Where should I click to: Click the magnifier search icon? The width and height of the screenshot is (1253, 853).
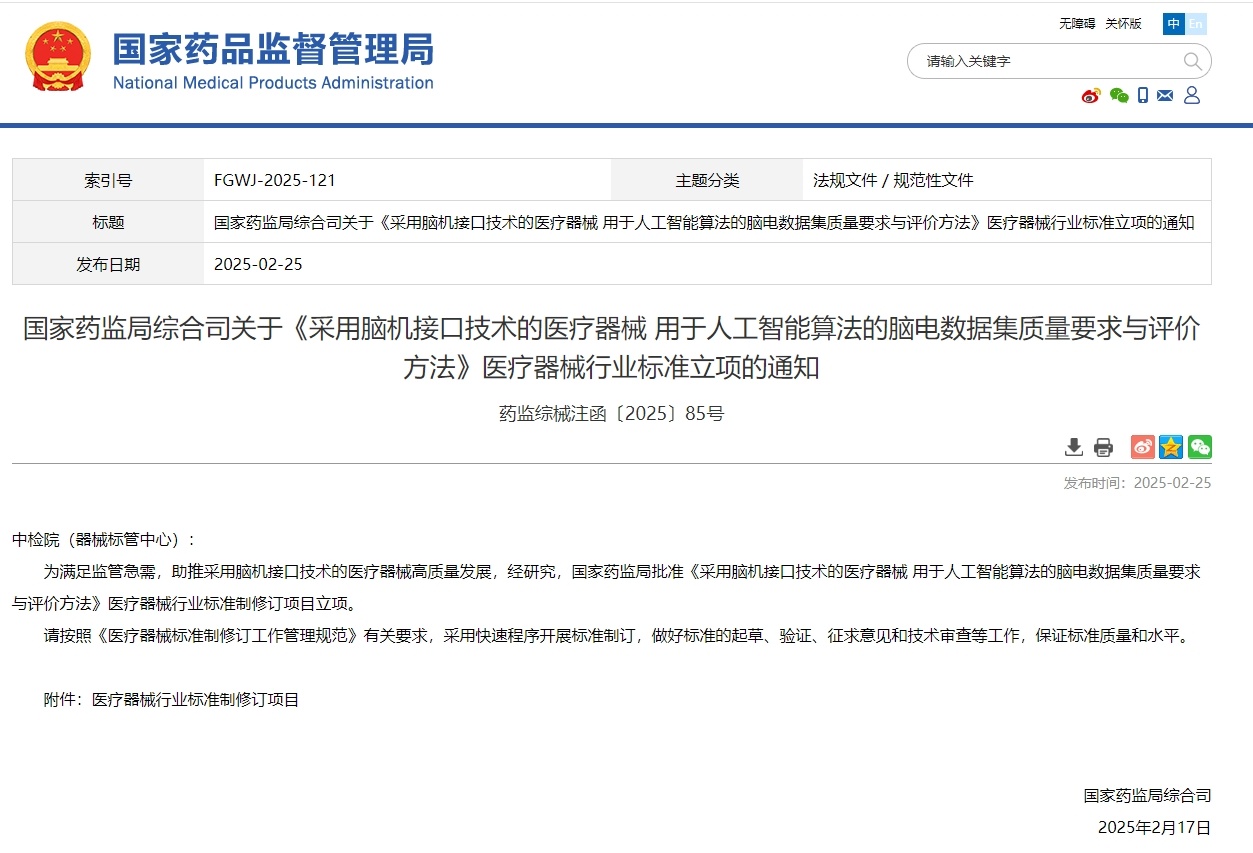[1192, 61]
